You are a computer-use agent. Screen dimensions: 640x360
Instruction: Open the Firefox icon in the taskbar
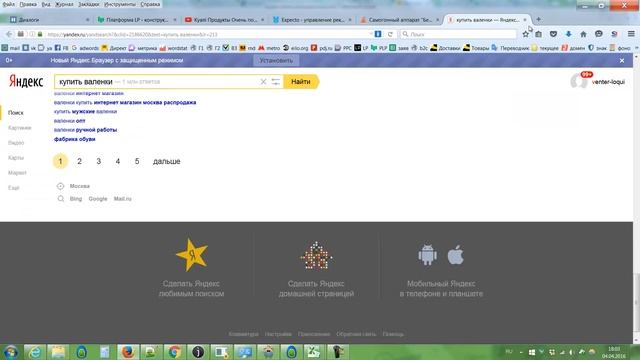coord(128,352)
